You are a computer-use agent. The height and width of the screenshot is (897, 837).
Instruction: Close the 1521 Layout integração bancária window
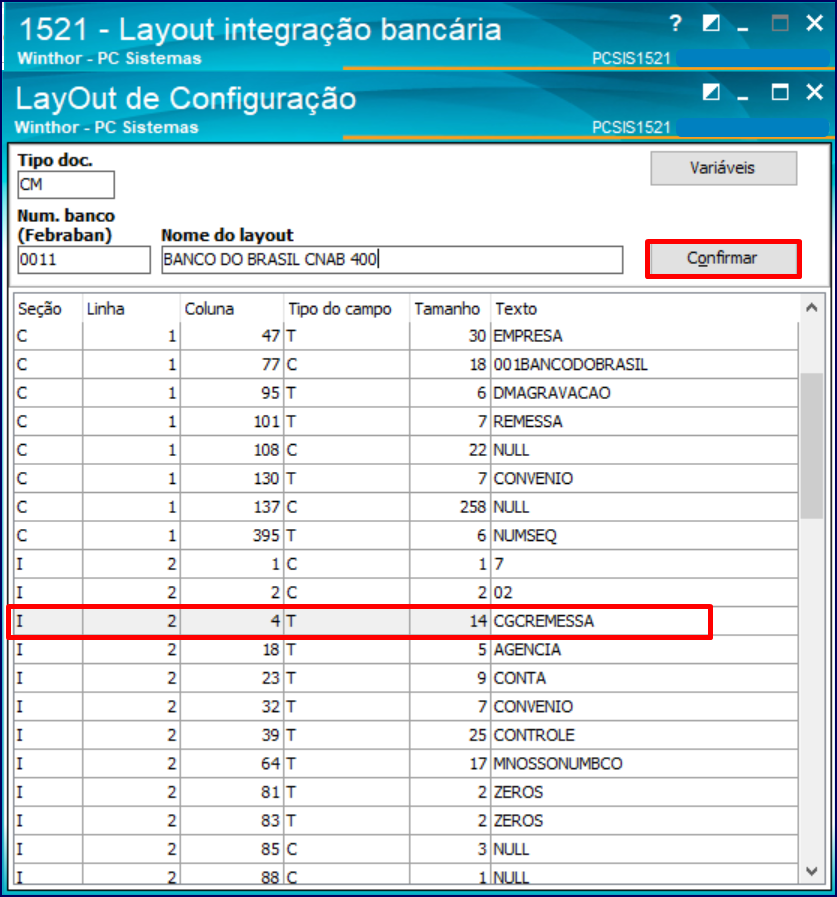814,23
